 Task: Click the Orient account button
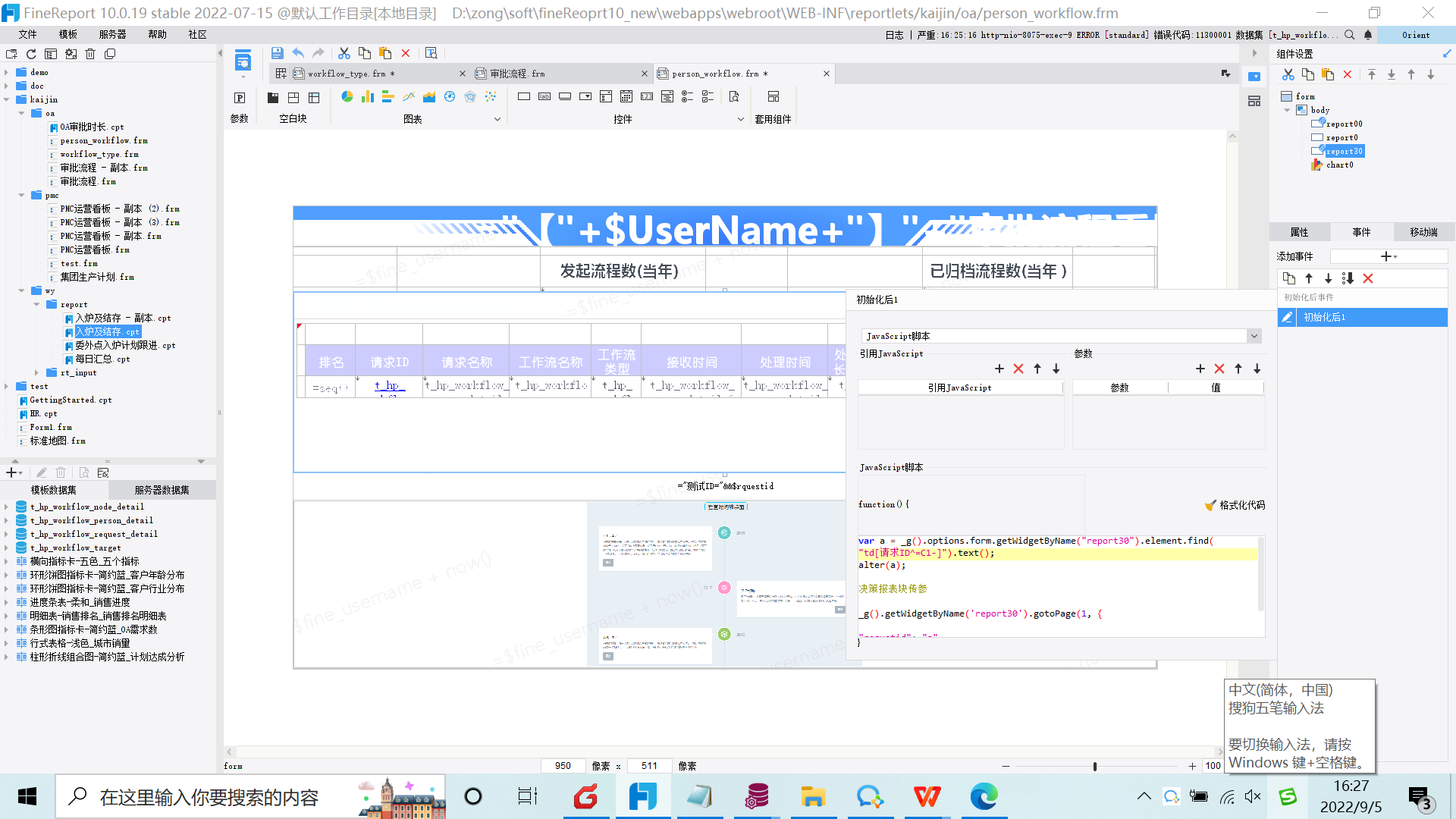coord(1416,35)
